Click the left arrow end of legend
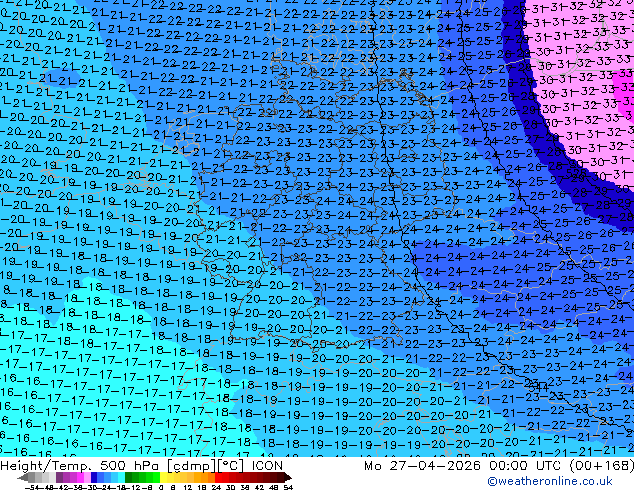The height and width of the screenshot is (490, 634). 23,477
